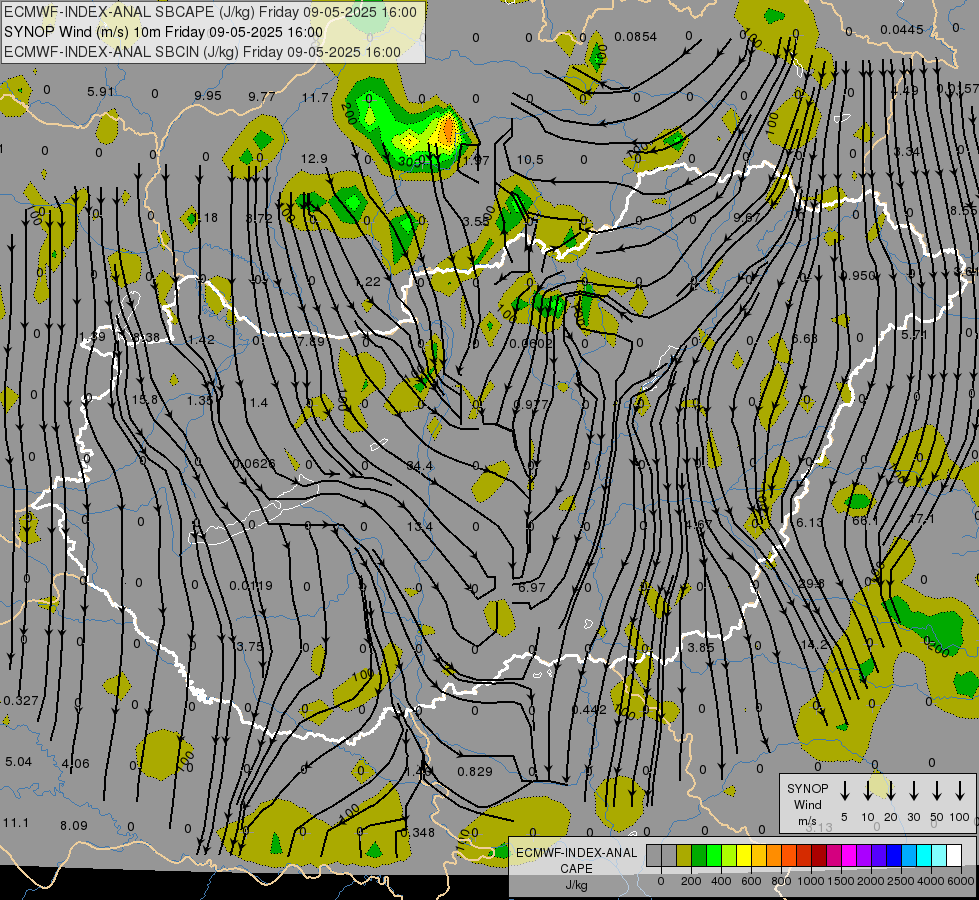Click the 7.89 value on the map

click(x=311, y=342)
